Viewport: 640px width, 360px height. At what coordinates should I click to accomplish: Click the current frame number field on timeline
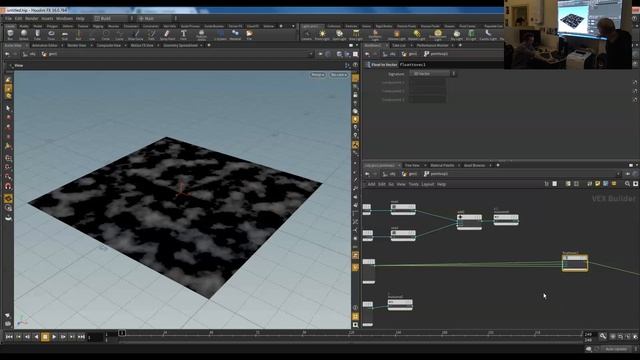(95, 337)
